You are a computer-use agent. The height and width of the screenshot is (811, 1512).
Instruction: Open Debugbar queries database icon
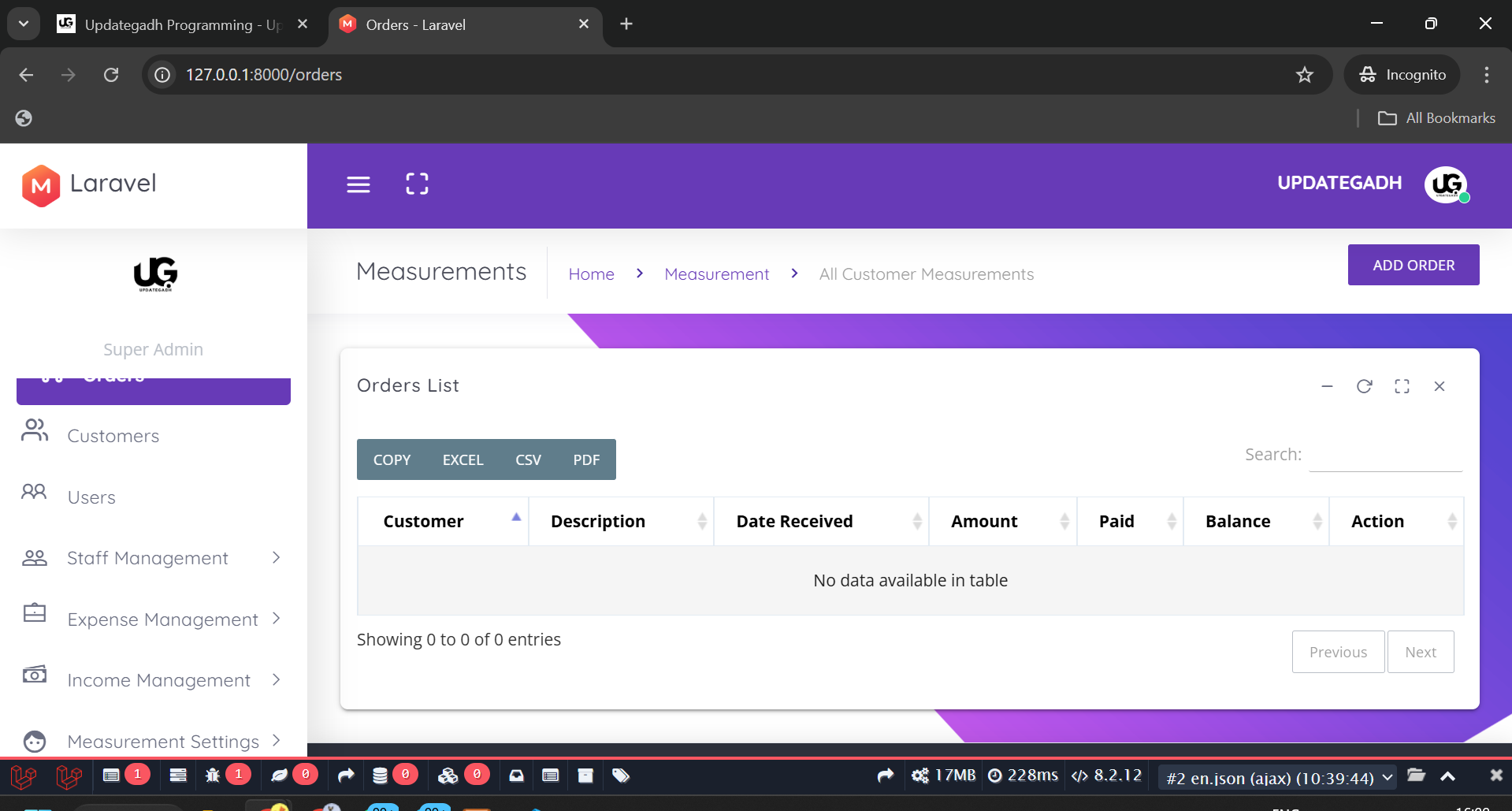pos(380,776)
